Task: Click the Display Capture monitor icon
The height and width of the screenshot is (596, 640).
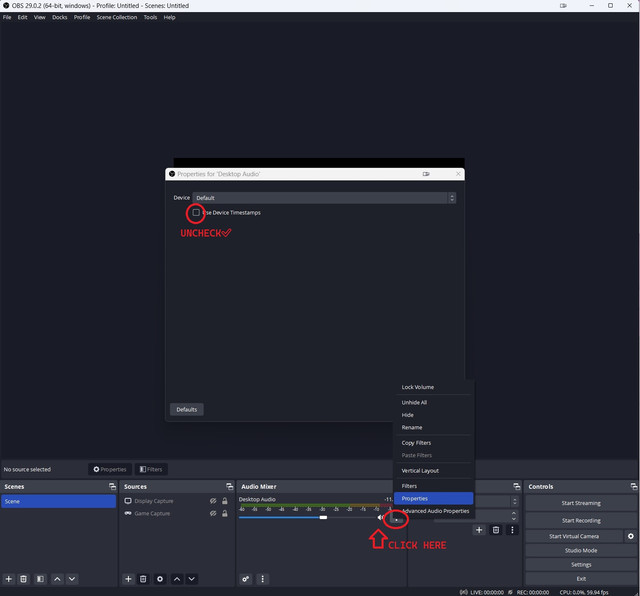Action: (128, 501)
